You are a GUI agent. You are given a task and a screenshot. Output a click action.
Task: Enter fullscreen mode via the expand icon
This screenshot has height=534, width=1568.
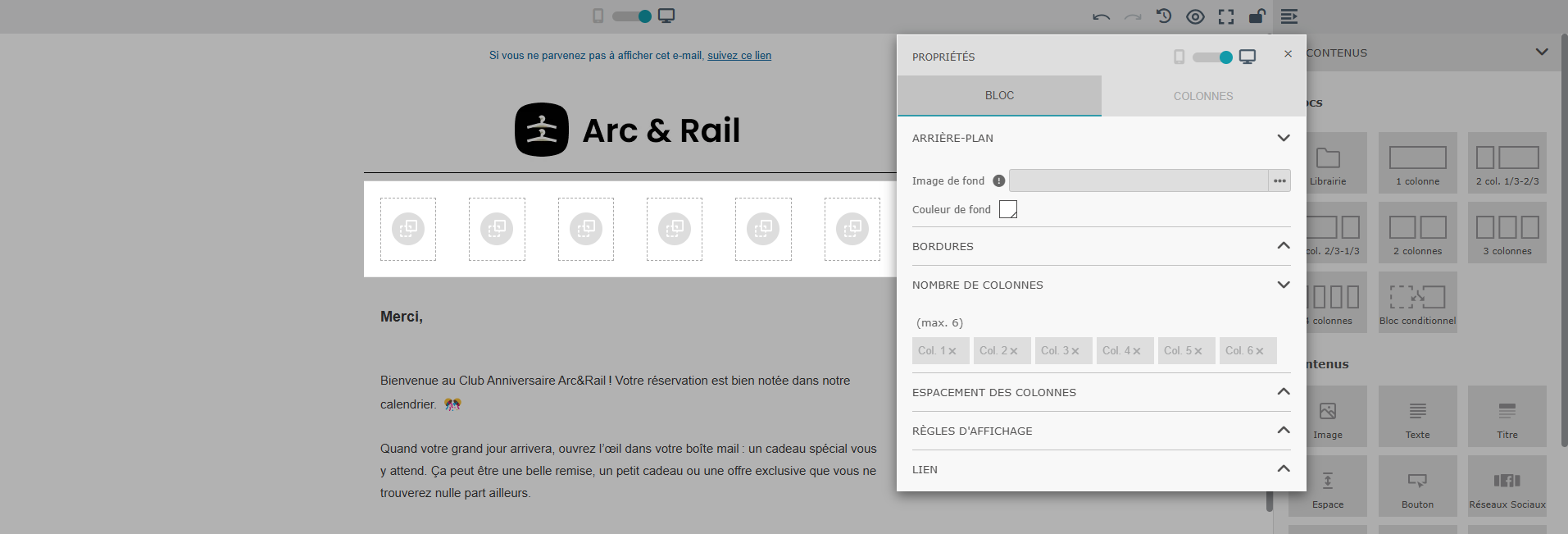[1226, 16]
